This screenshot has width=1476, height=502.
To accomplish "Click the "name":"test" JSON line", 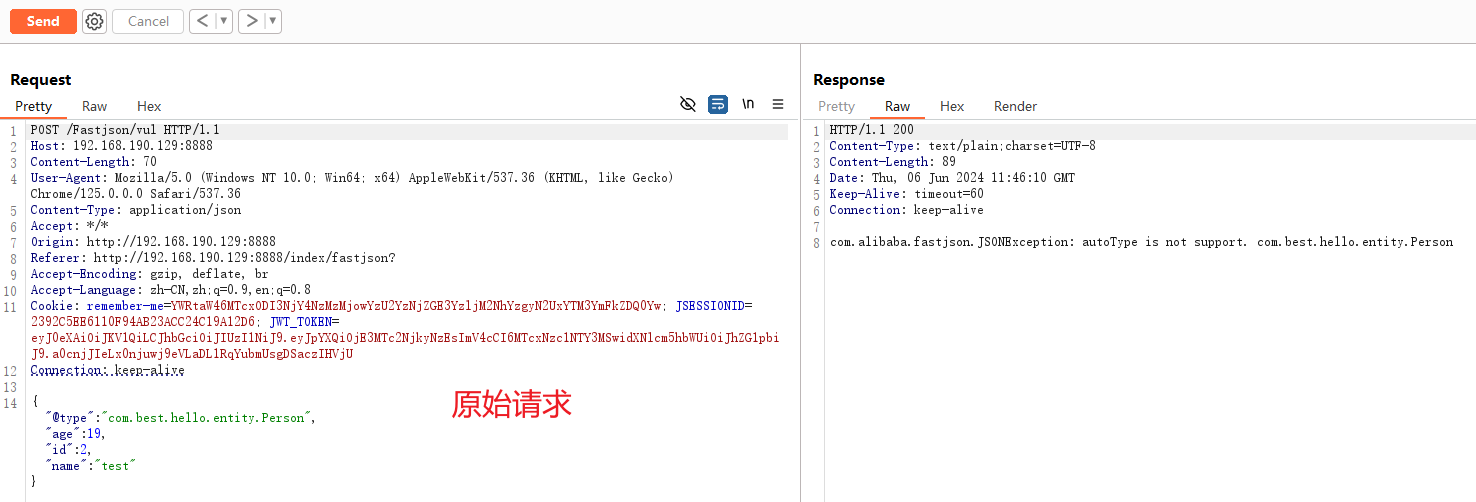I will click(90, 466).
